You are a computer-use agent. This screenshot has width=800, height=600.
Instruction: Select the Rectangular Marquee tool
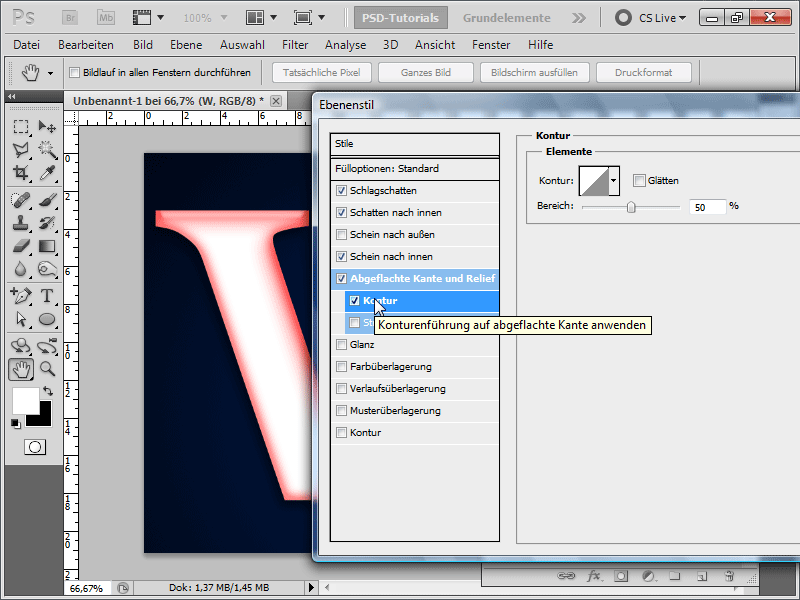coord(21,126)
